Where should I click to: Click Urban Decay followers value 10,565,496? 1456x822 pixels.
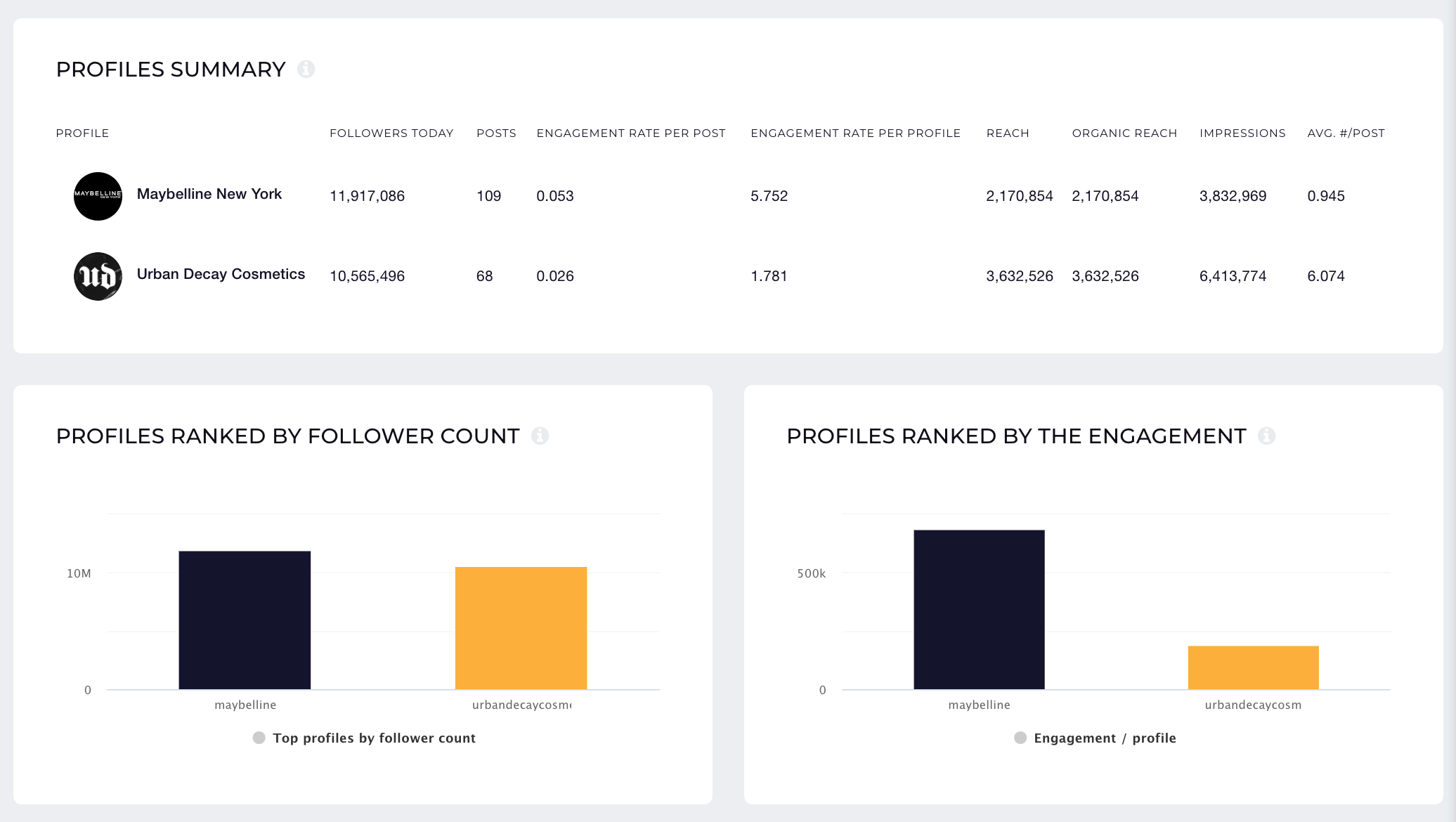click(x=367, y=276)
